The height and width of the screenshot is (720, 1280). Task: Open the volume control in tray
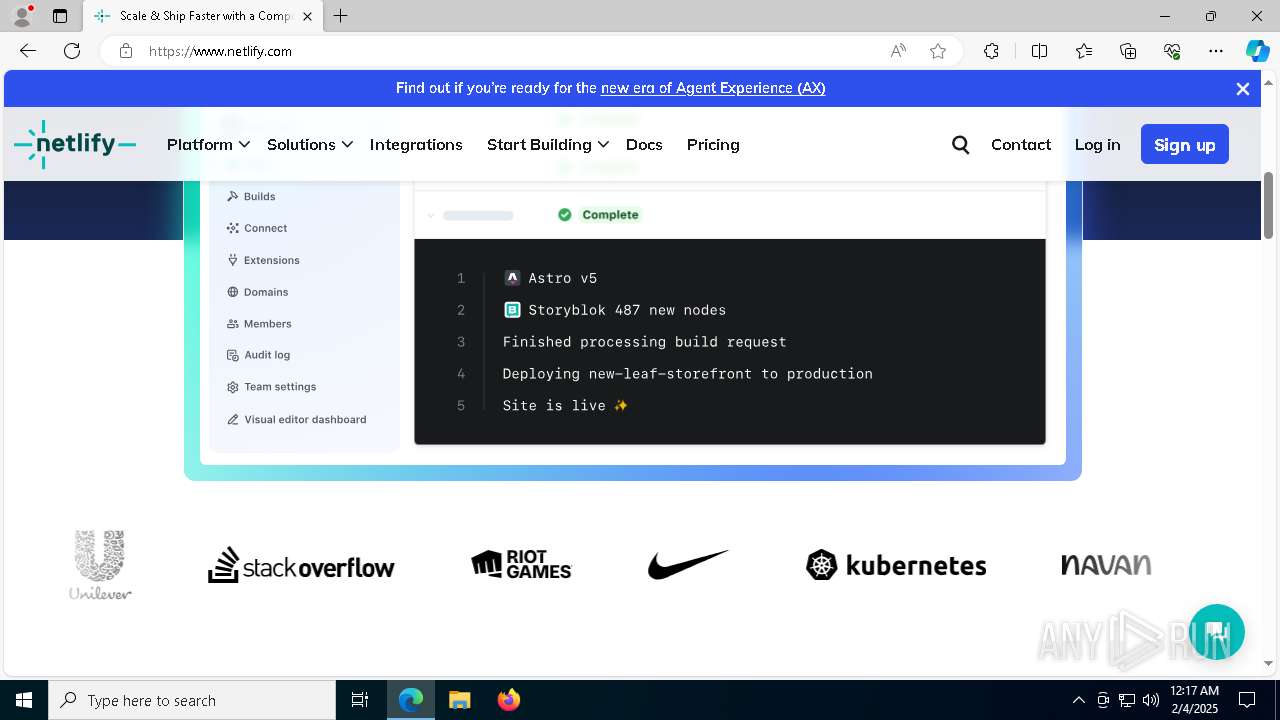pyautogui.click(x=1151, y=700)
